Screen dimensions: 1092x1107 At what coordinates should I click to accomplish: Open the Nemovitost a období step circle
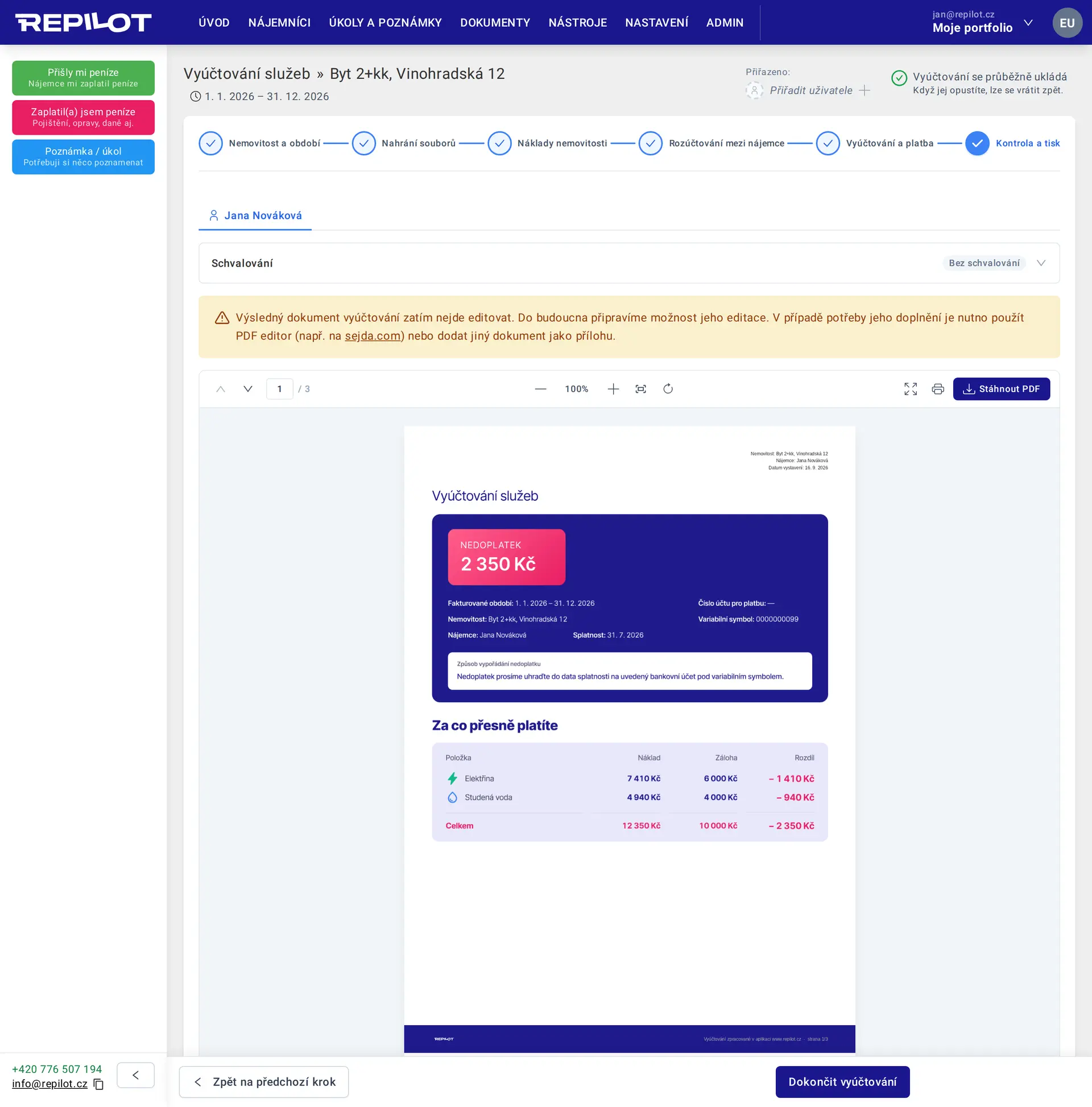click(211, 143)
